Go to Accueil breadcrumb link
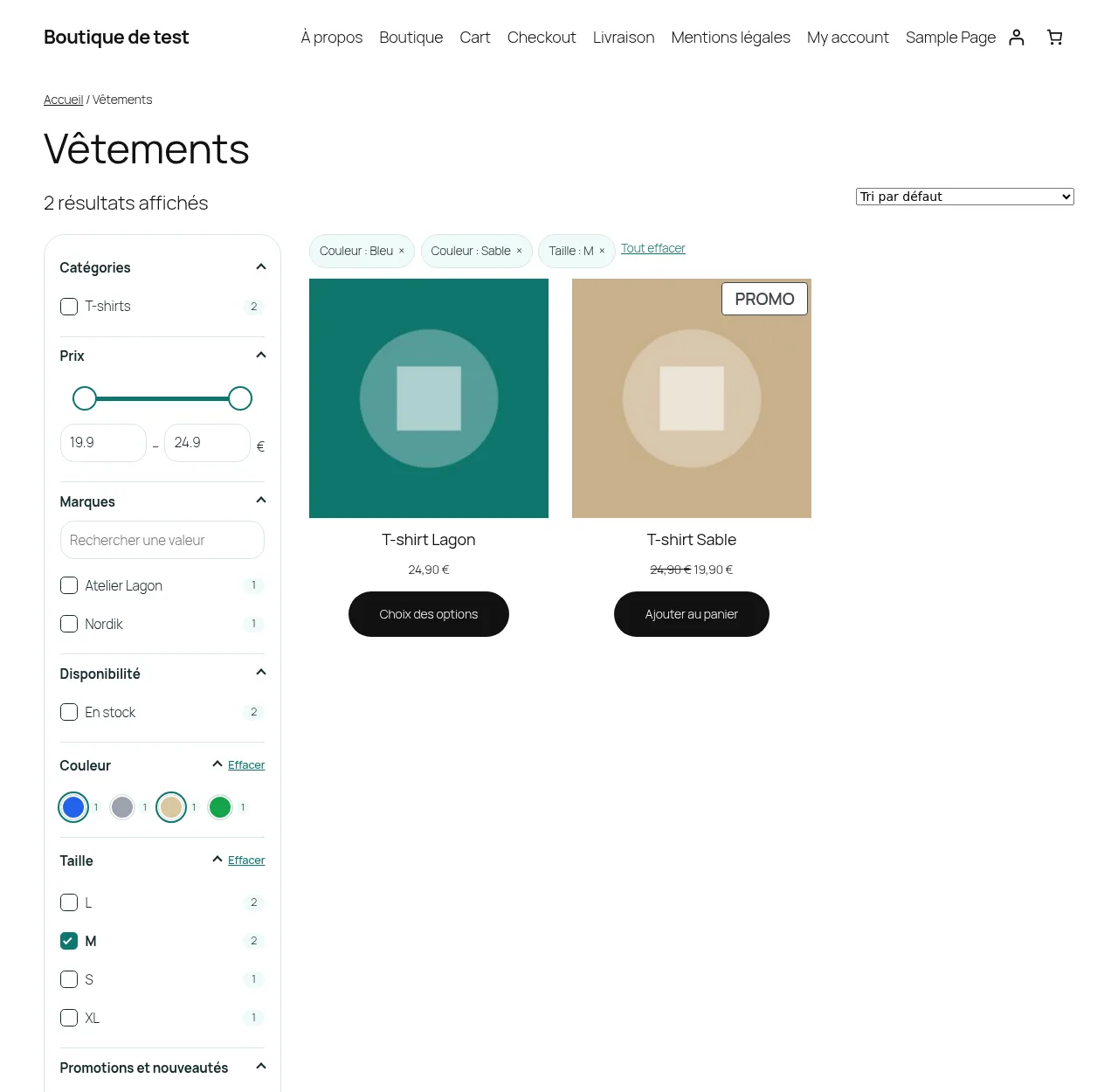 pos(64,100)
